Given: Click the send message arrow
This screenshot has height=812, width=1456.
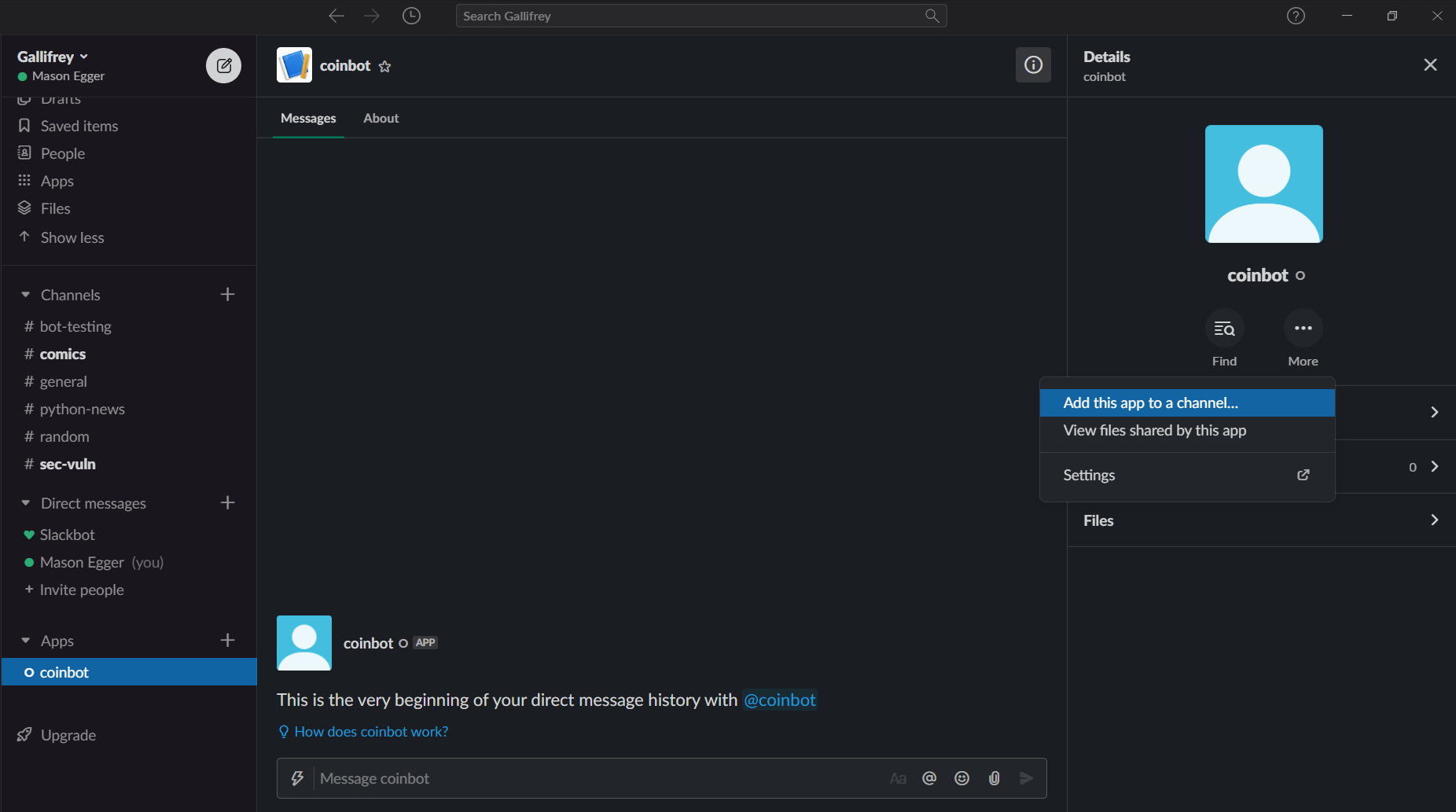Looking at the screenshot, I should [1026, 778].
